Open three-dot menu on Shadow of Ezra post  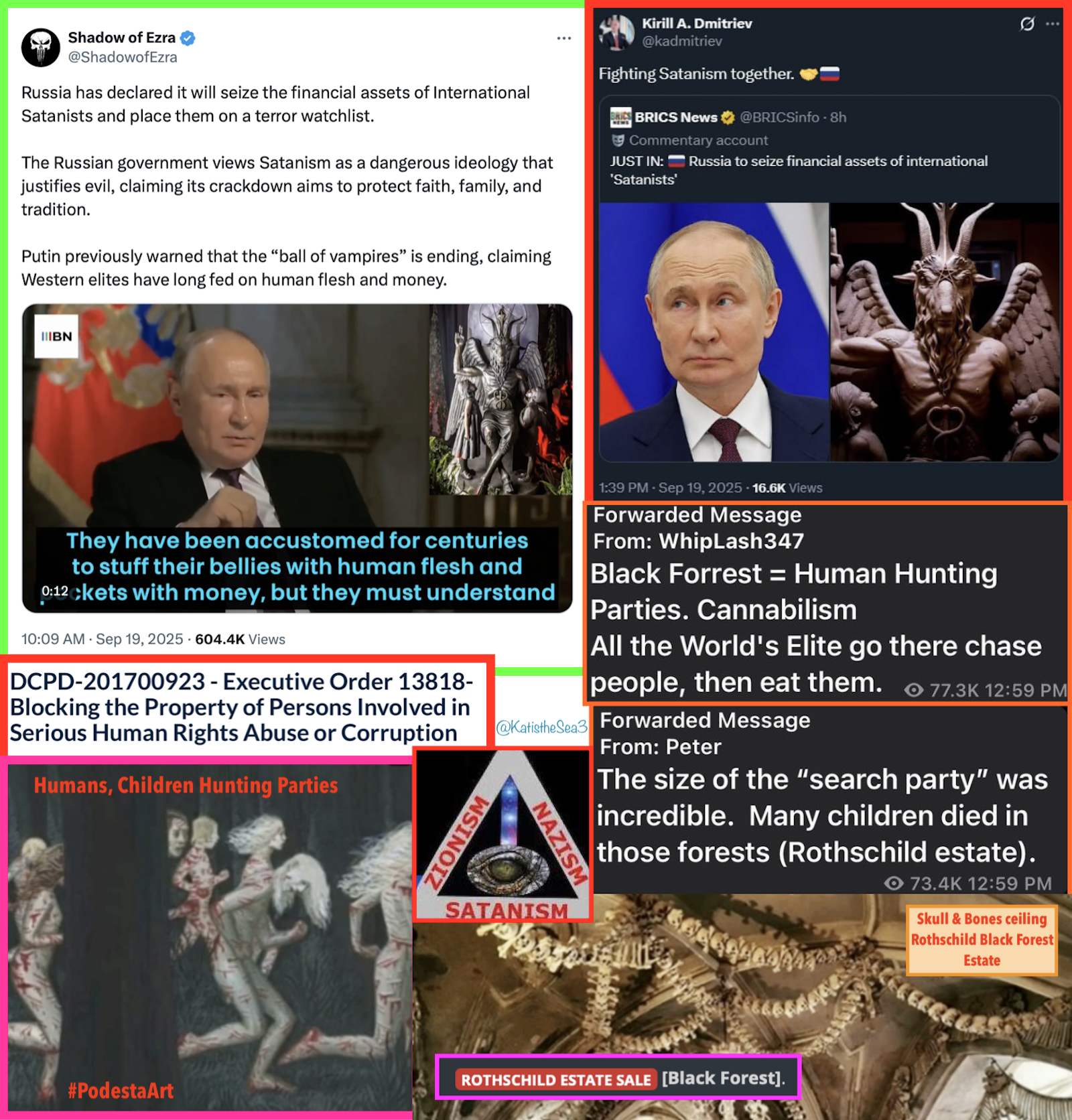point(564,38)
